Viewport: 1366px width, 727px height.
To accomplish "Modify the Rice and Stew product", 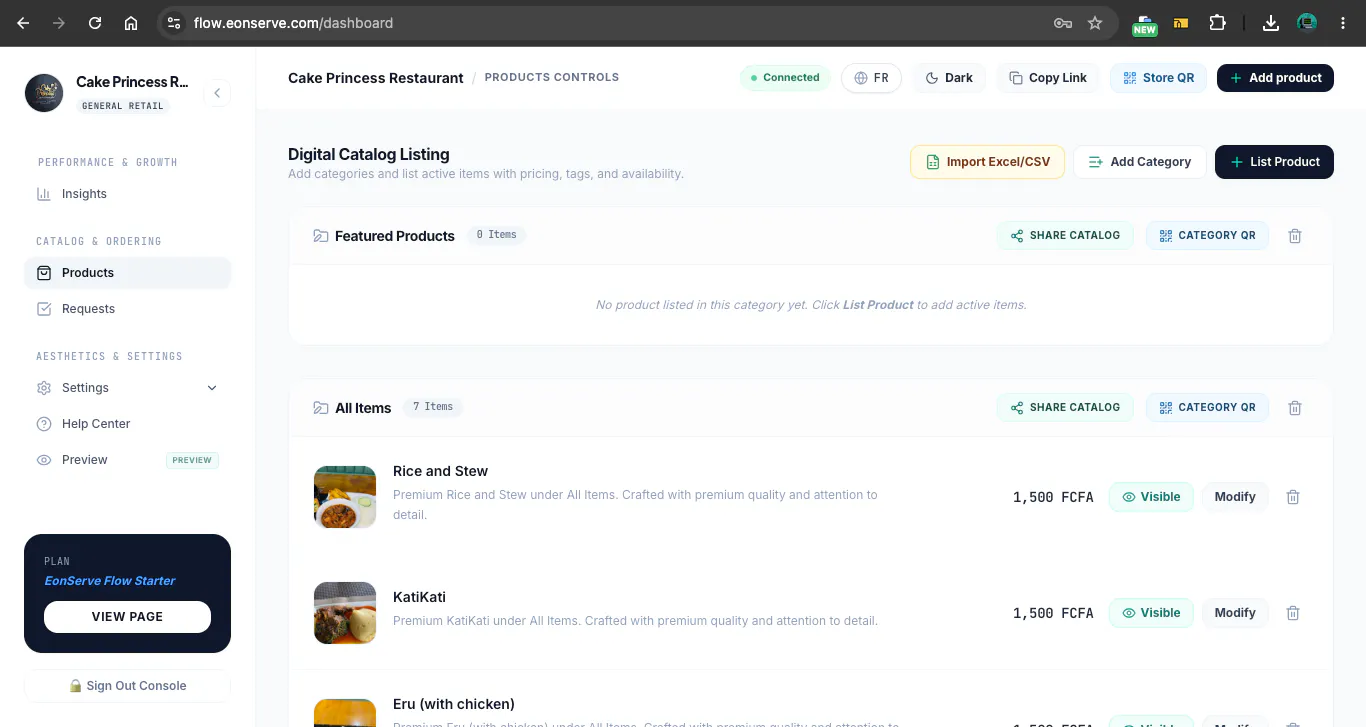I will (1235, 497).
